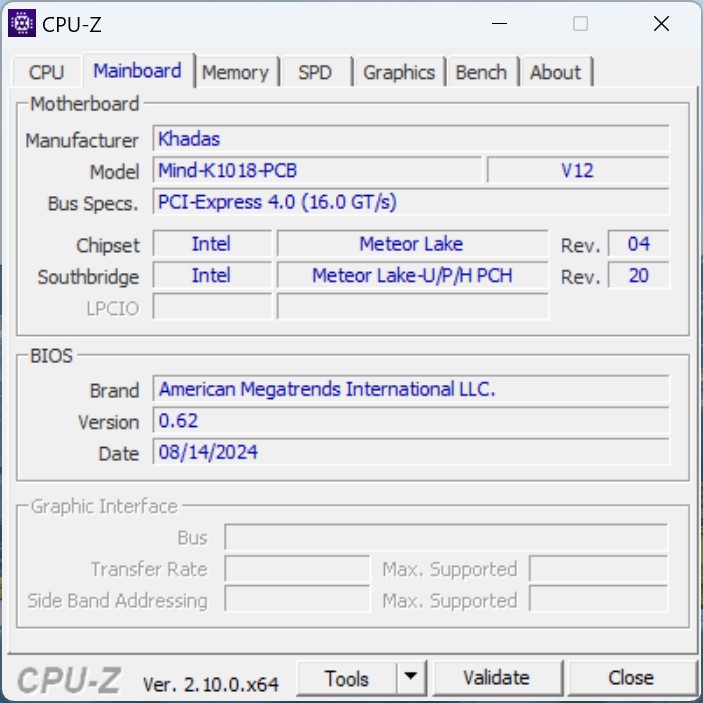The image size is (703, 703).
Task: Click the Close button at bottom
Action: 631,678
